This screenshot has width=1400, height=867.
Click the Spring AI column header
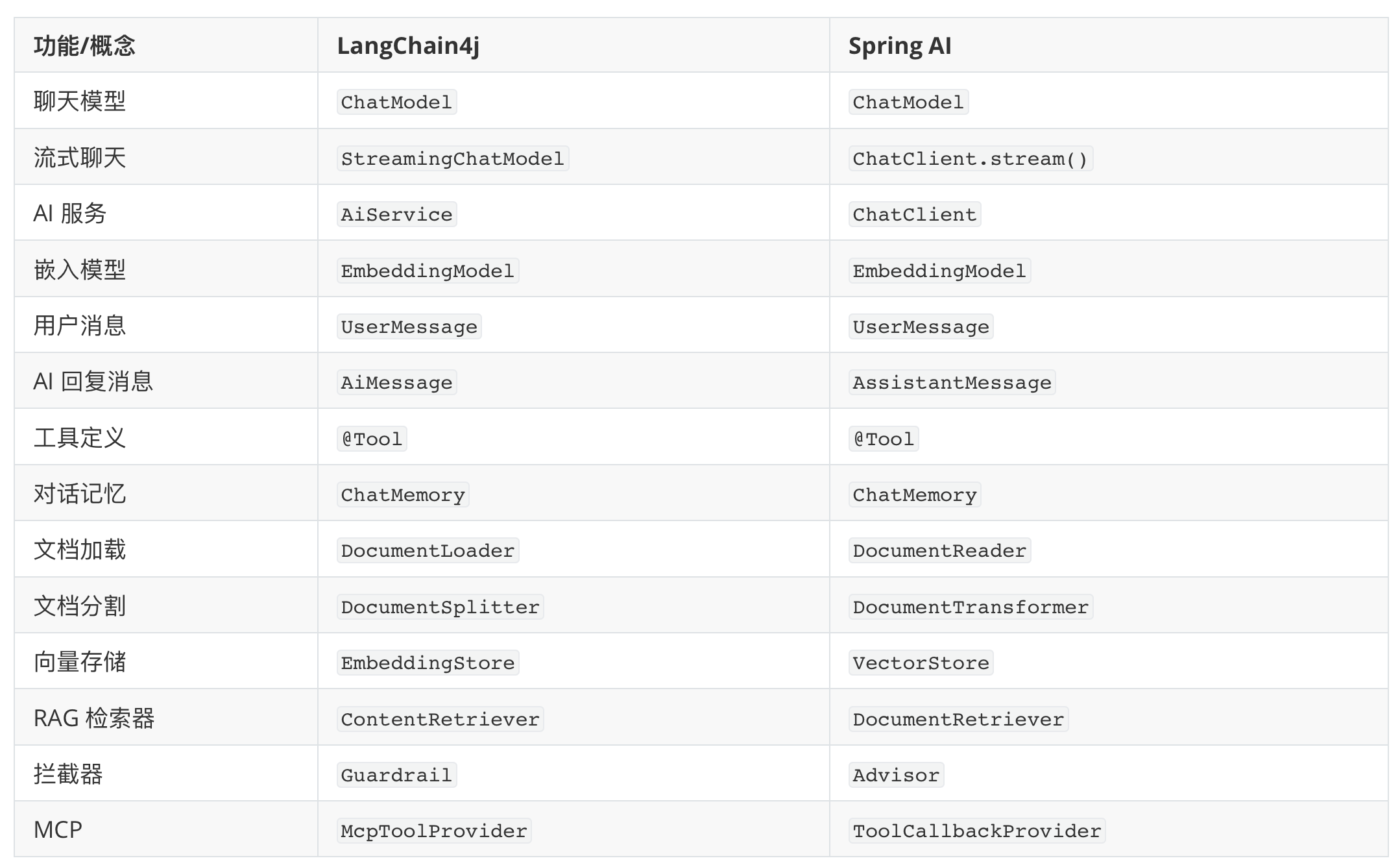pyautogui.click(x=900, y=46)
